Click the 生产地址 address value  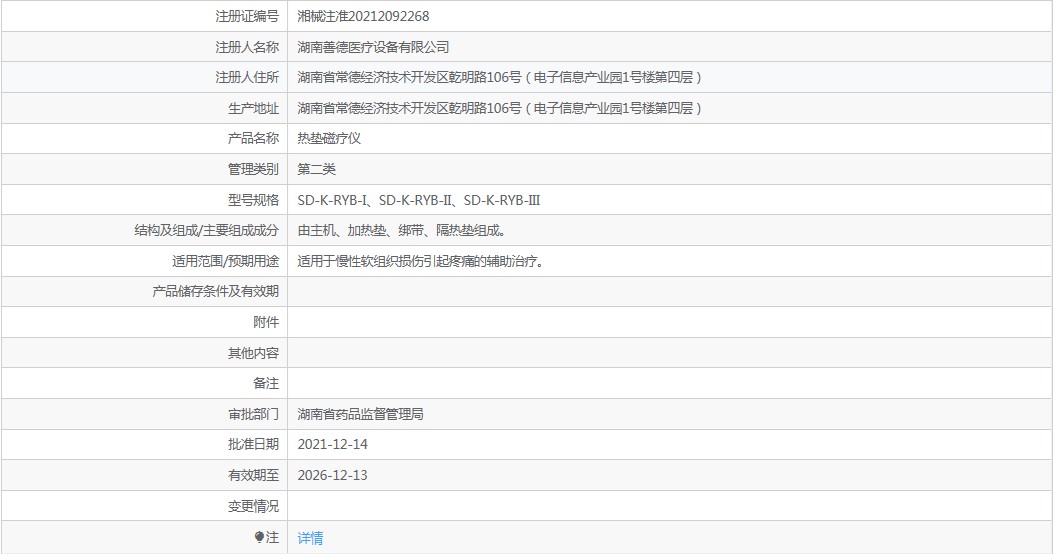click(500, 108)
